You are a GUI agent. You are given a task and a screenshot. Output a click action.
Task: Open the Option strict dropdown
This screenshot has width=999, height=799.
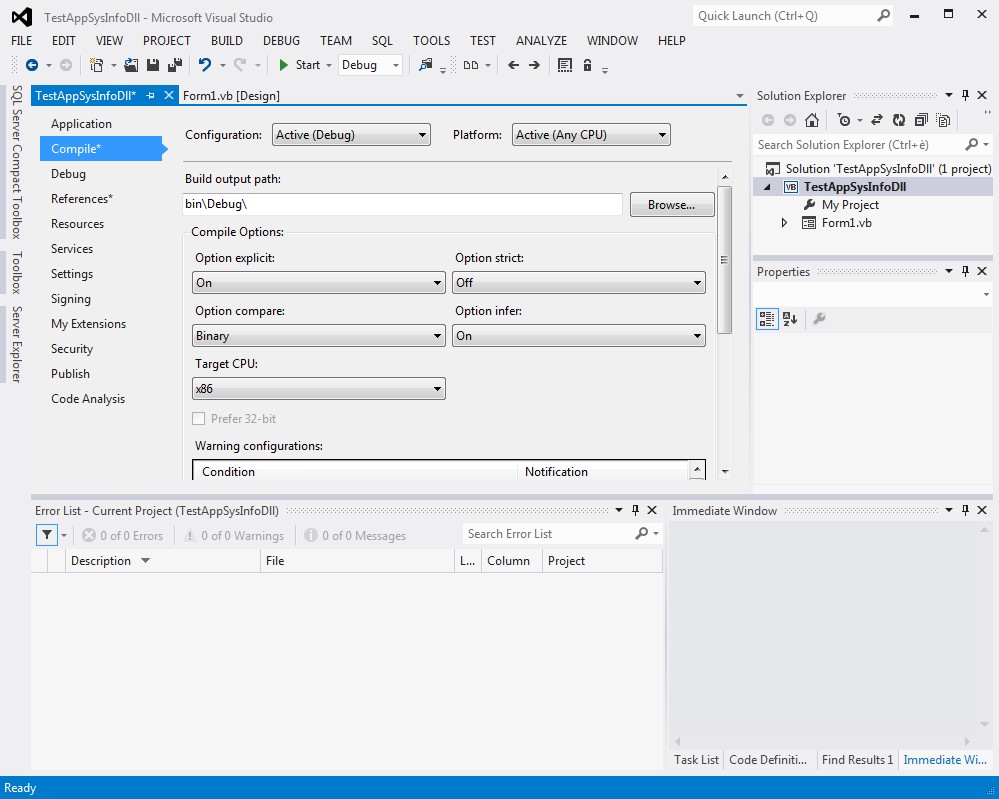click(x=579, y=283)
